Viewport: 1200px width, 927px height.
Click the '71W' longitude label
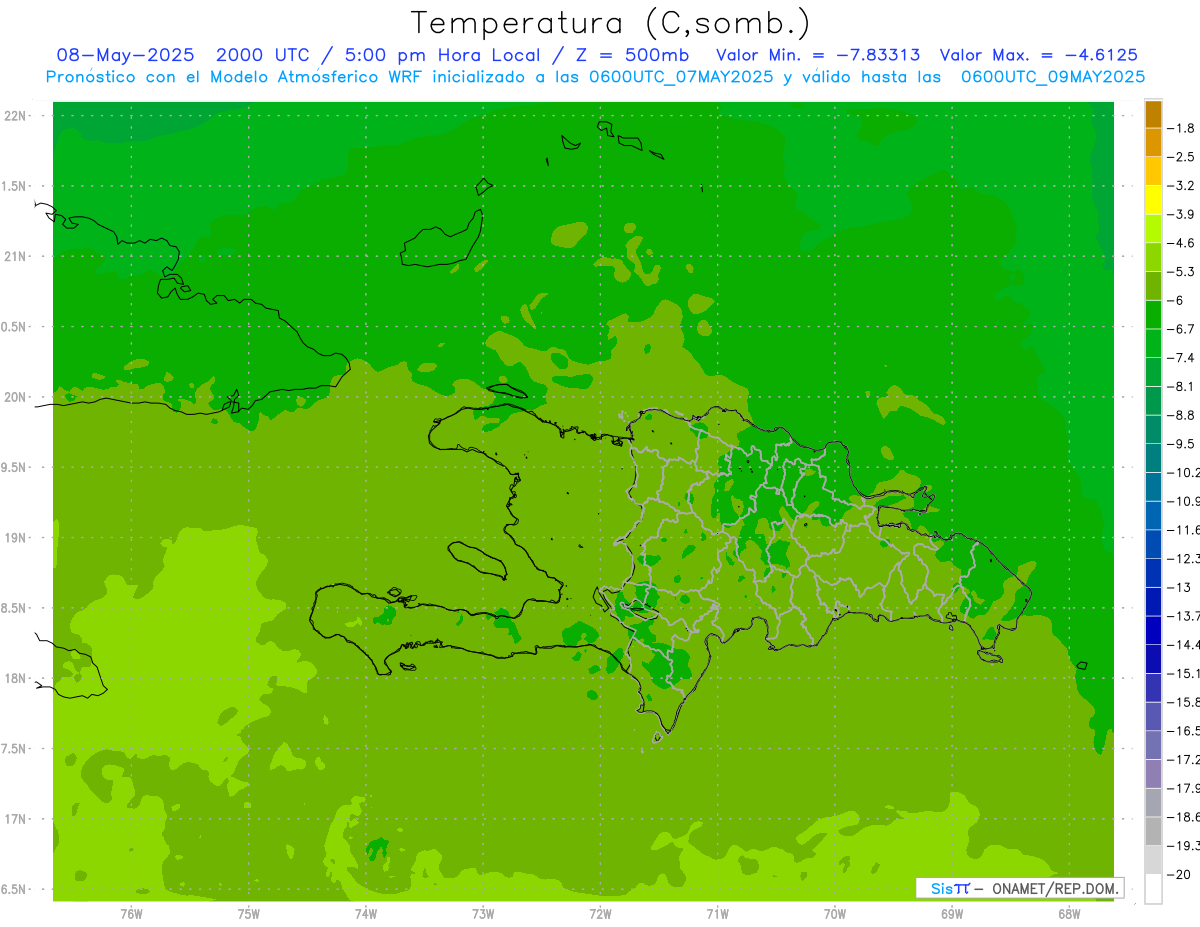717,914
